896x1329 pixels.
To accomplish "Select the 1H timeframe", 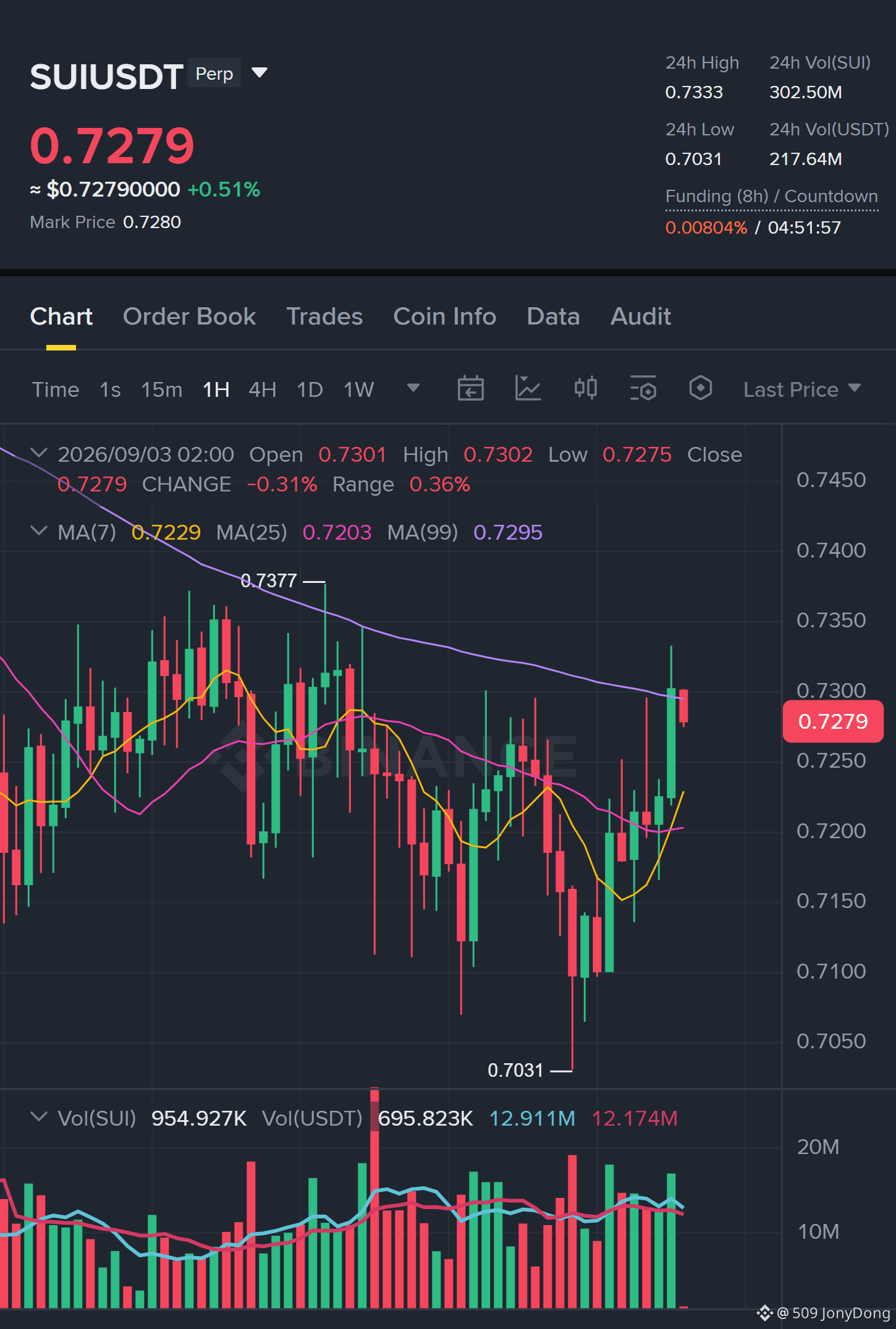I will [216, 389].
